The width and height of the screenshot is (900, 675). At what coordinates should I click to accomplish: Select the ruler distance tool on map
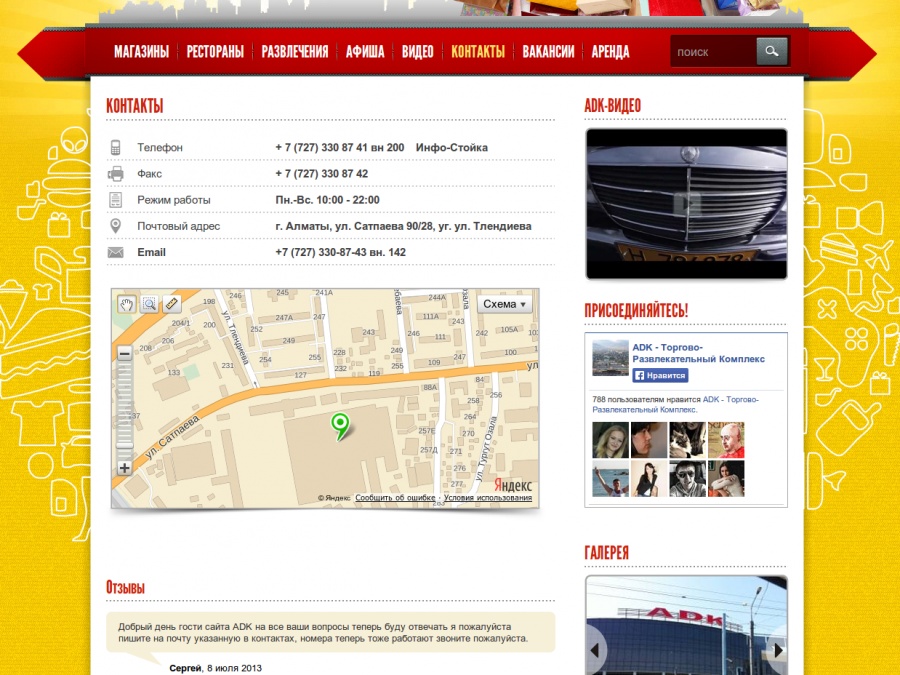[172, 304]
